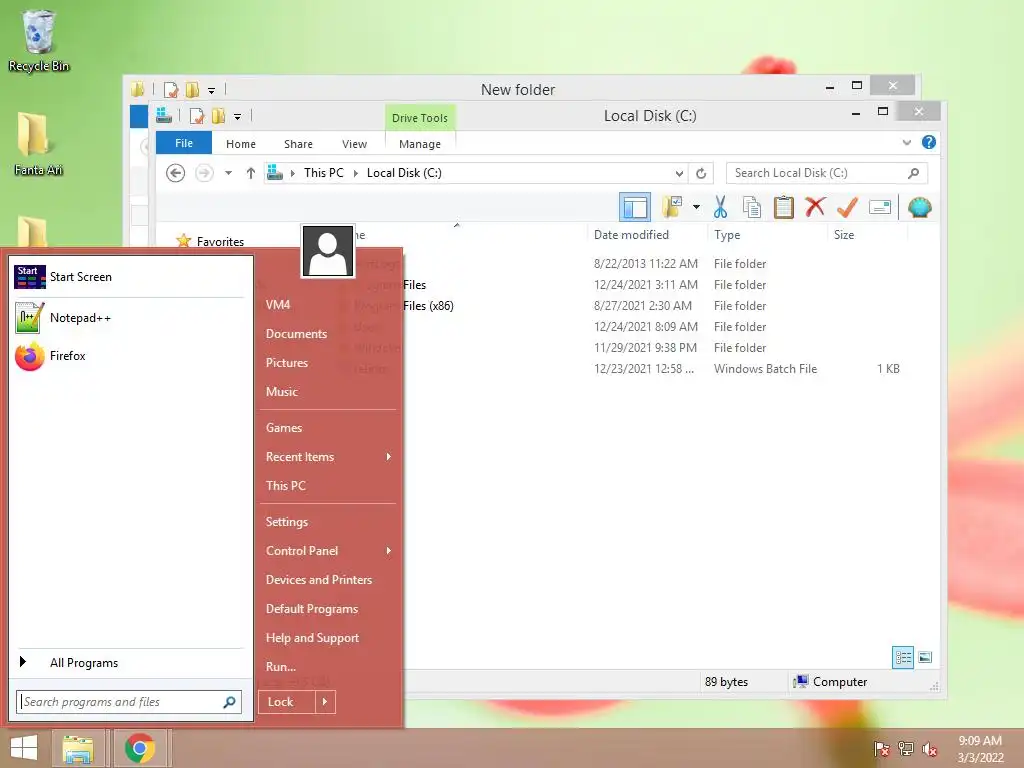Open the Manage ribbon tab
The image size is (1024, 768).
pyautogui.click(x=420, y=144)
